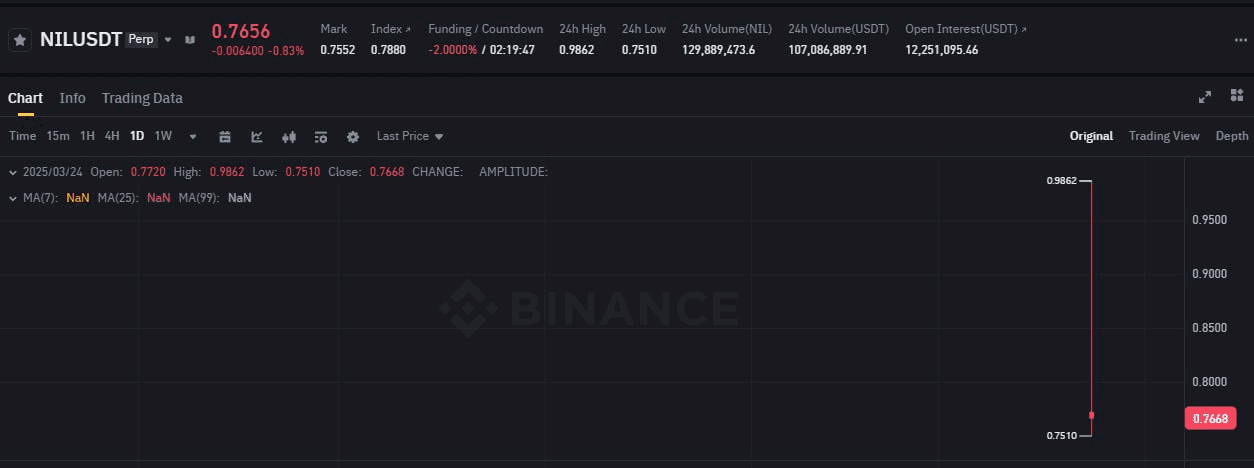Select the 4H interval
1254x468 pixels.
[112, 136]
